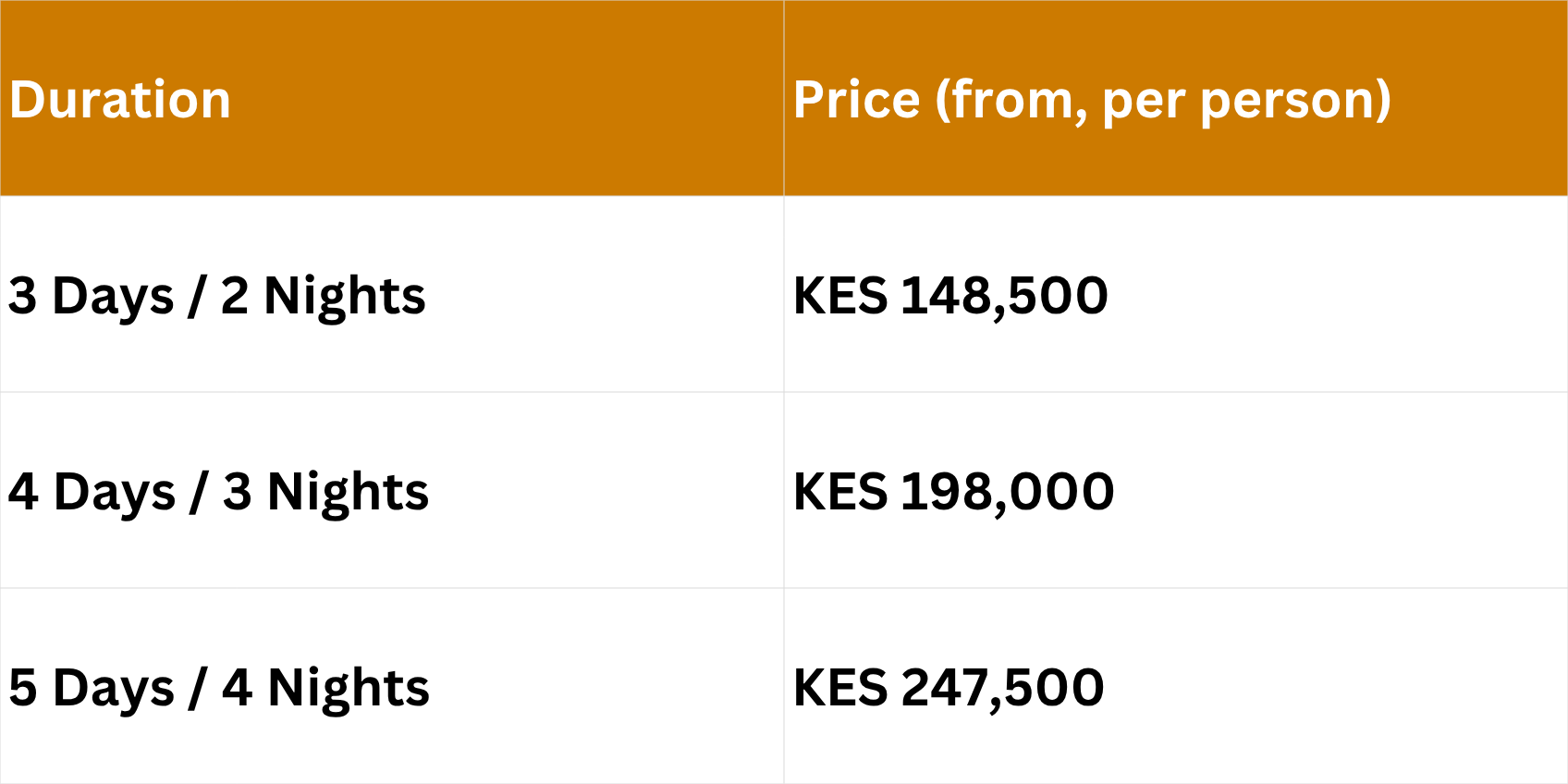The image size is (1568, 784).
Task: Click the 3 Days / 2 Nights cell
Action: pos(216,296)
